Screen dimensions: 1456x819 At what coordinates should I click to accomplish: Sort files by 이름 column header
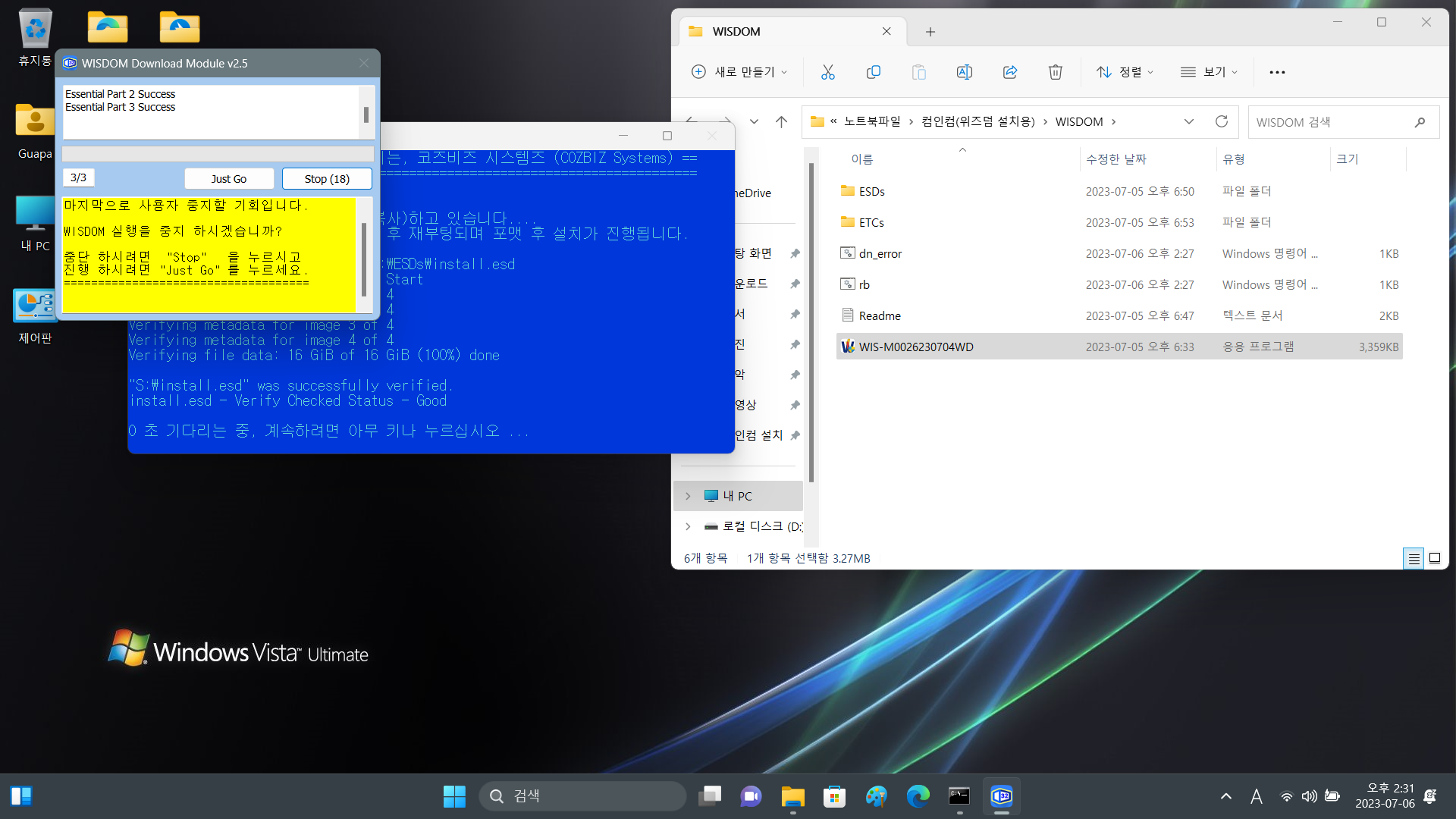861,159
